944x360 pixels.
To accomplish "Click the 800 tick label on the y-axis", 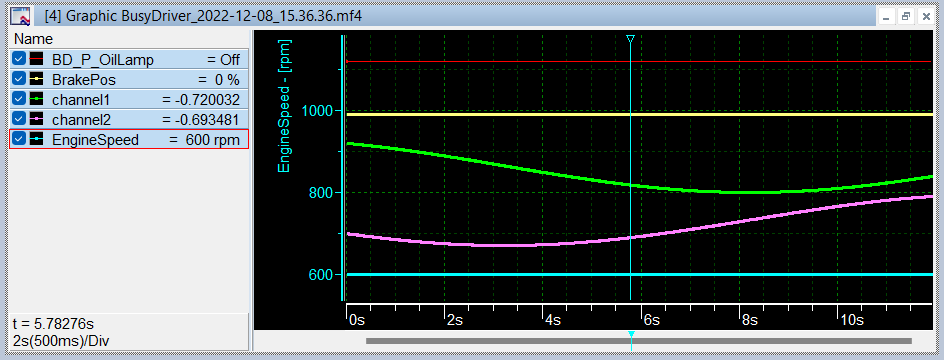I will [x=320, y=193].
